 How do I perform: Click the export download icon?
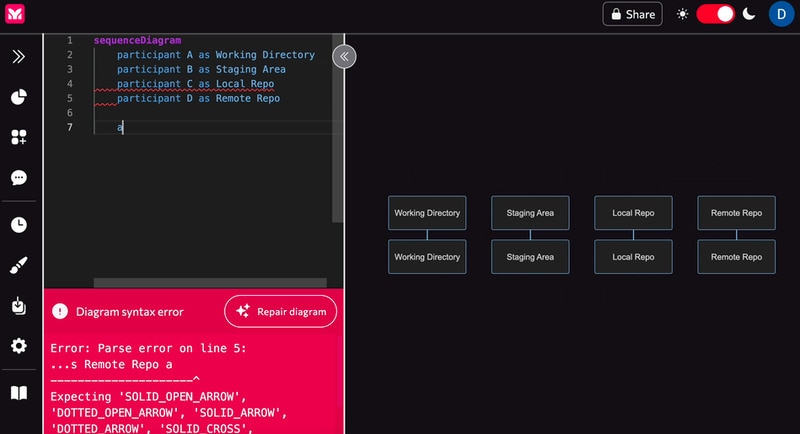18,305
